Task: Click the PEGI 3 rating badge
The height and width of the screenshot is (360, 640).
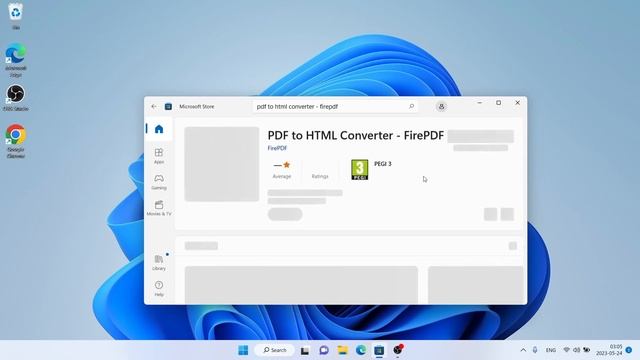Action: click(x=360, y=169)
